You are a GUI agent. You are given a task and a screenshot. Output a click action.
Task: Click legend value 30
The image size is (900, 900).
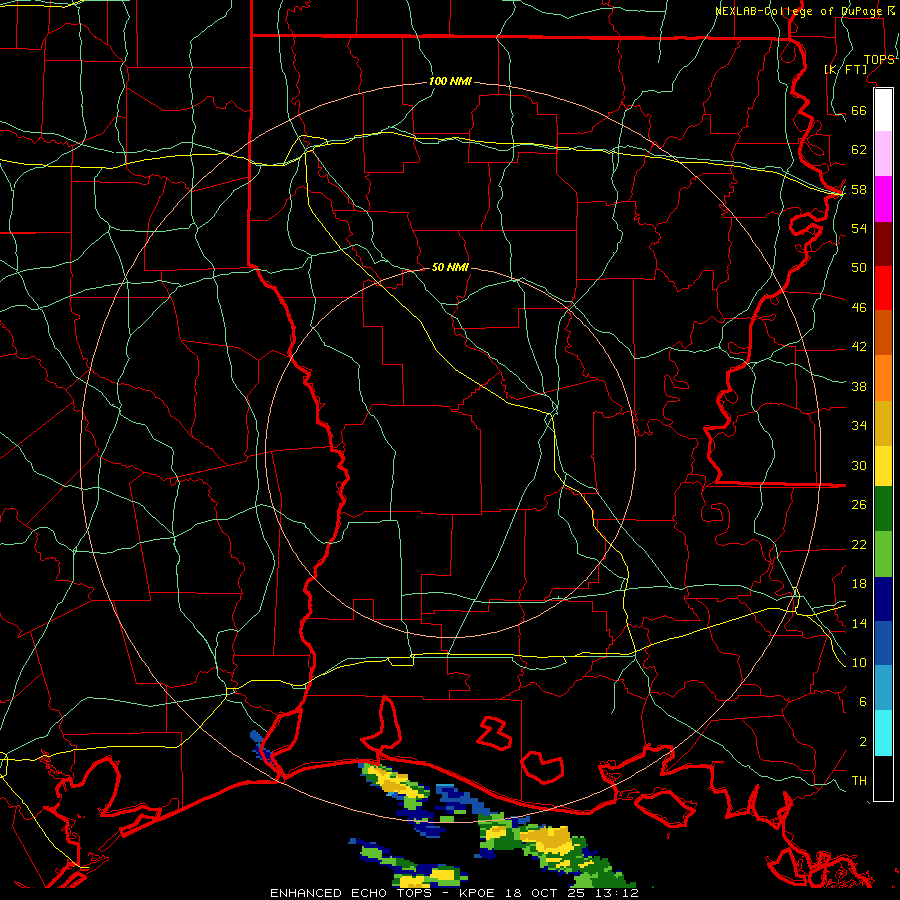tap(859, 465)
